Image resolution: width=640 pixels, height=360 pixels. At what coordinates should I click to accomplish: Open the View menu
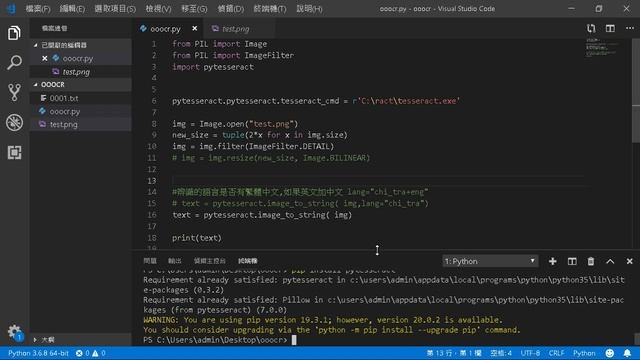point(158,9)
